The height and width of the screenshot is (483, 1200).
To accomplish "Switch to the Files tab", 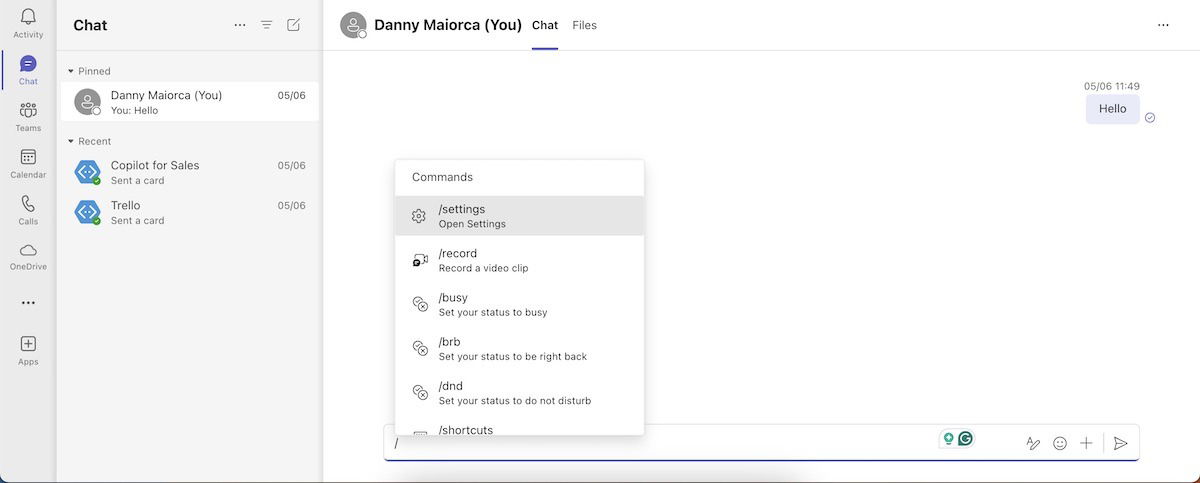I will pyautogui.click(x=584, y=25).
